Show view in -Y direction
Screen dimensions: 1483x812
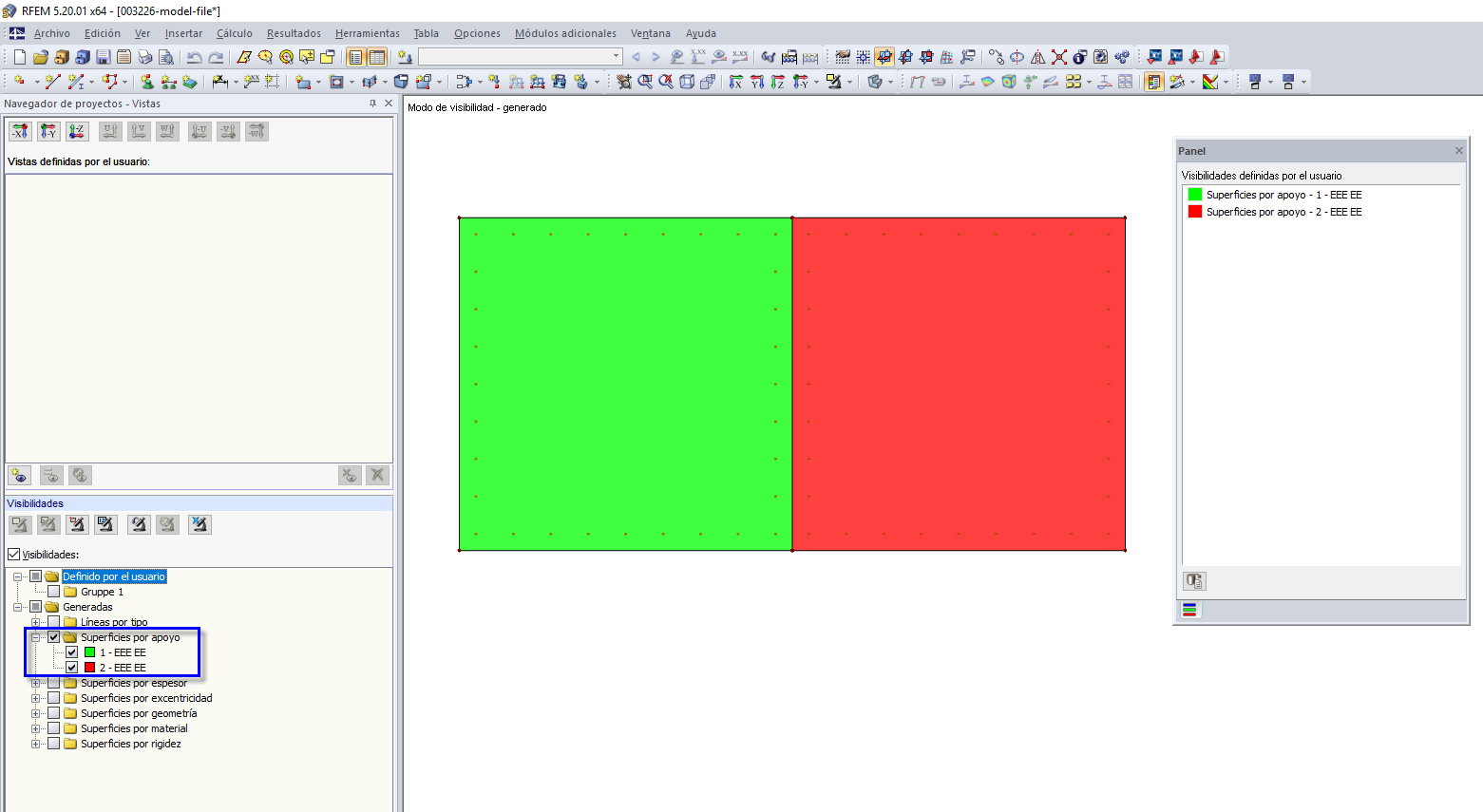tap(48, 131)
